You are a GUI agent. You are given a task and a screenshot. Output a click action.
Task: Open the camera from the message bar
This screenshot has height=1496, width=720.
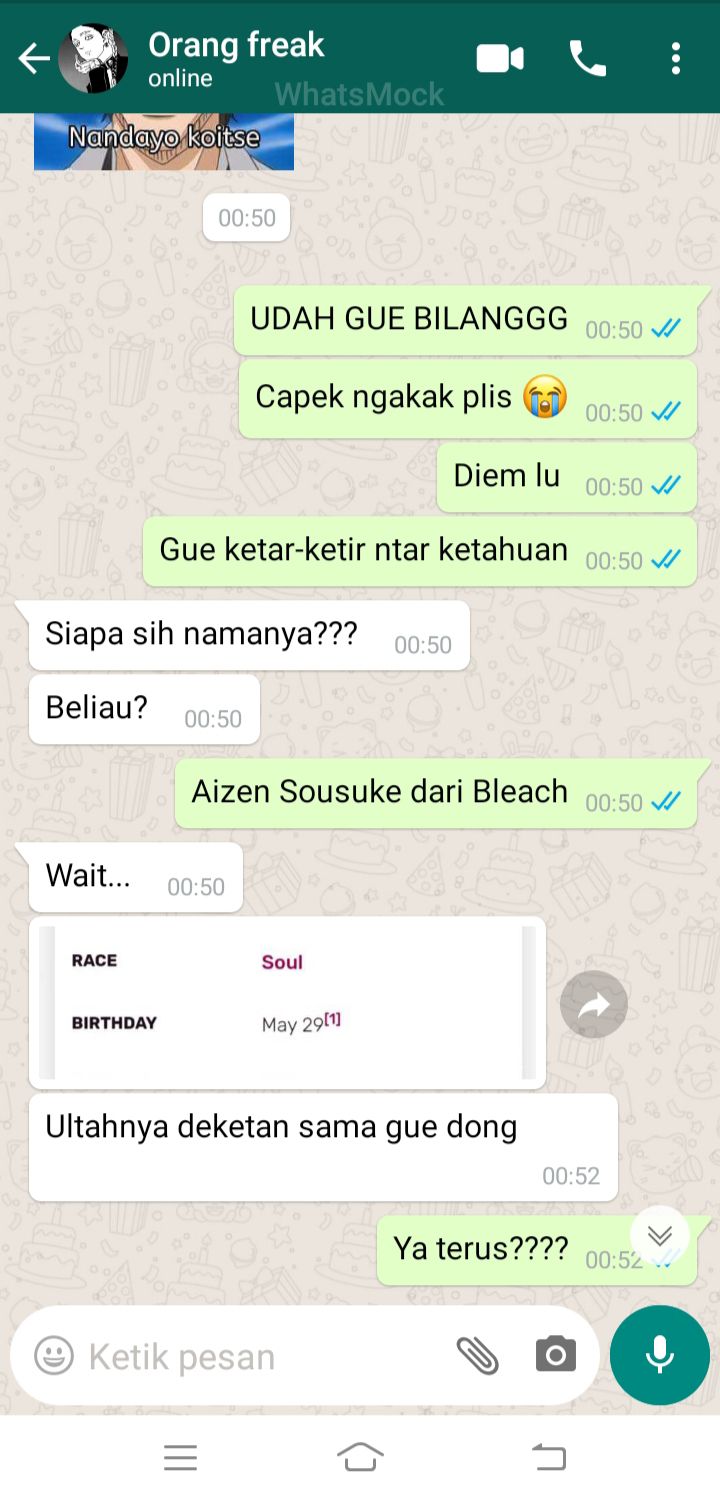point(556,1355)
